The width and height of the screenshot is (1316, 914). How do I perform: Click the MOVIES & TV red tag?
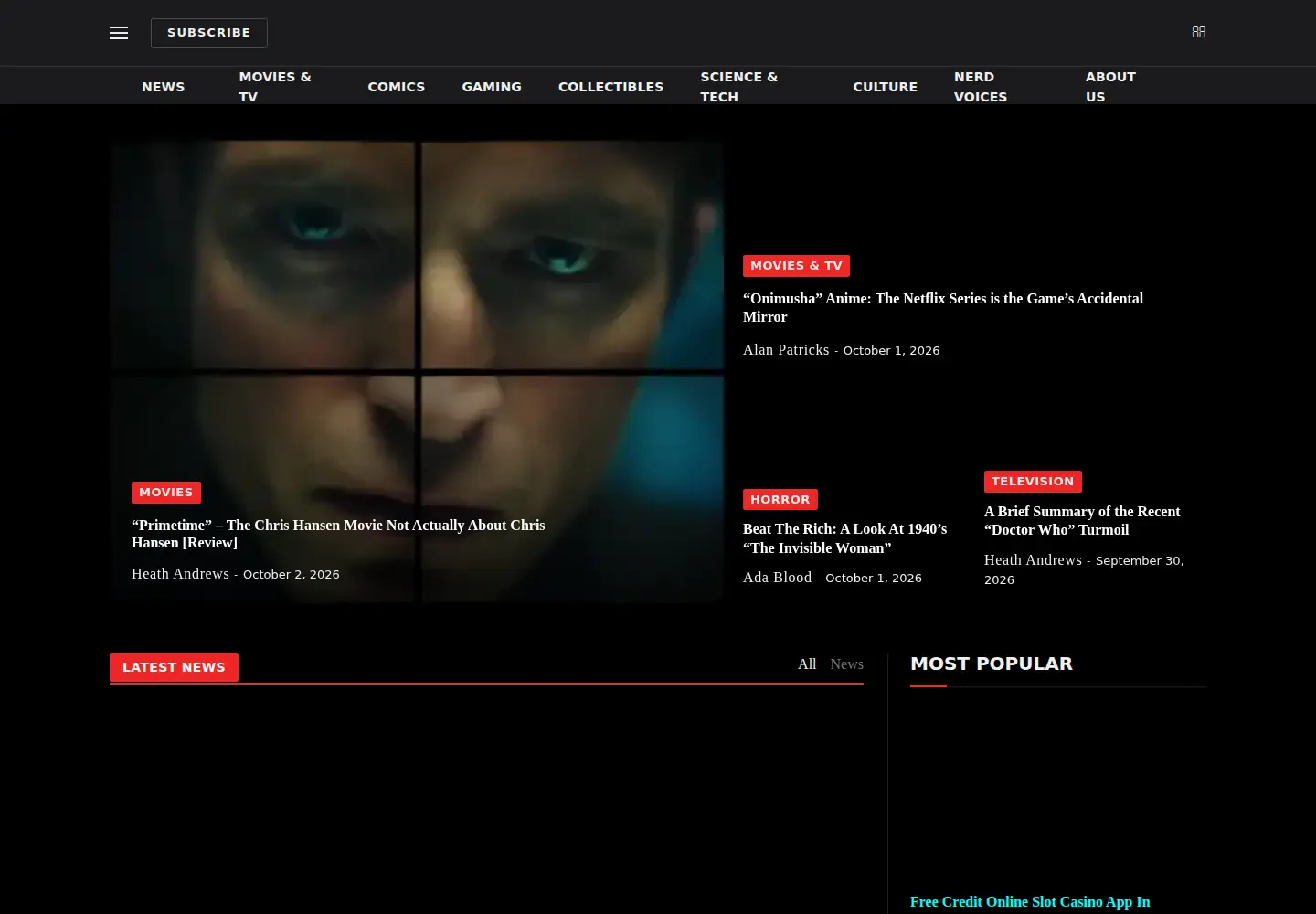796,266
